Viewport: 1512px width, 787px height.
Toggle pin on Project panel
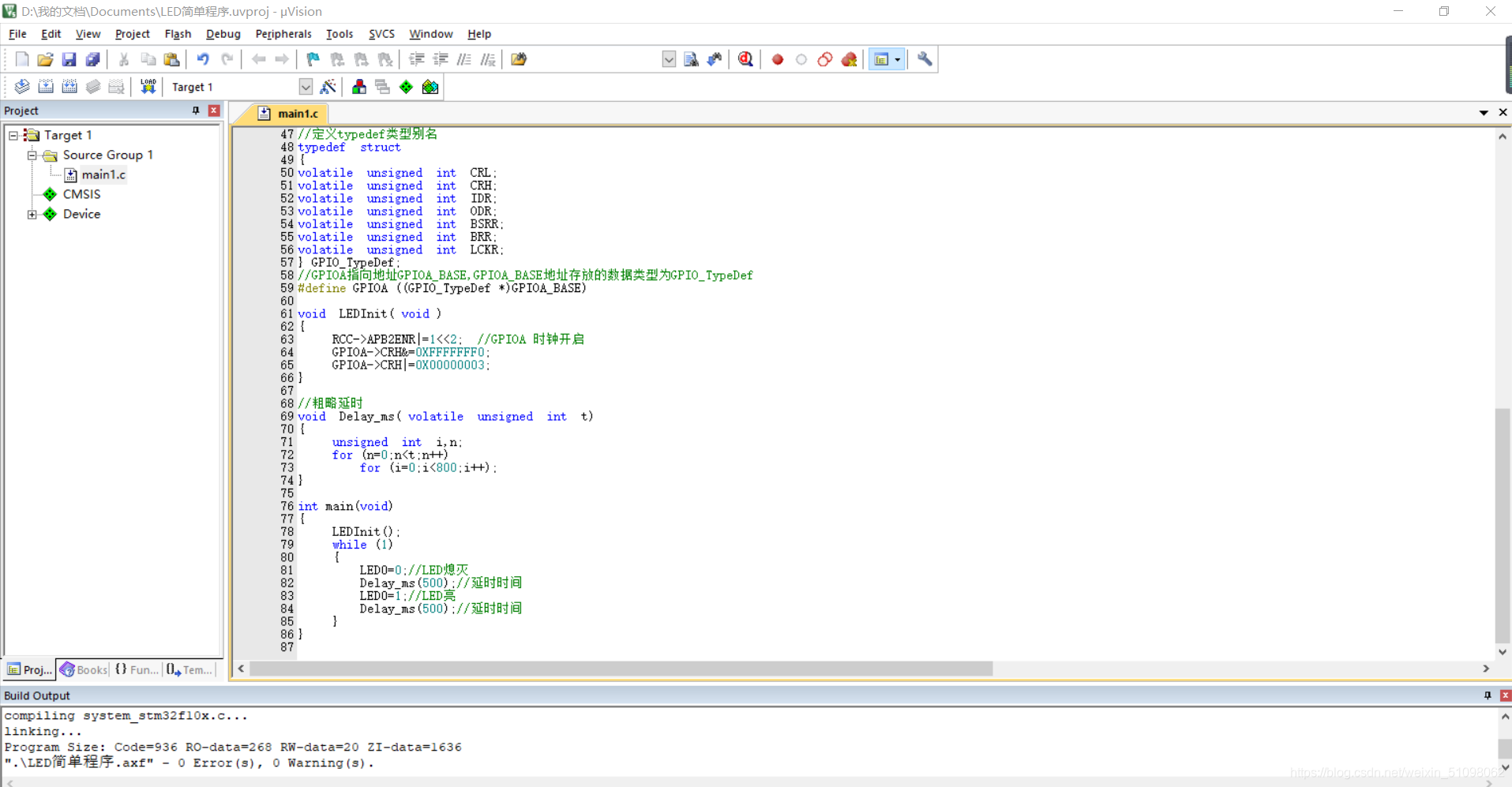pos(196,111)
